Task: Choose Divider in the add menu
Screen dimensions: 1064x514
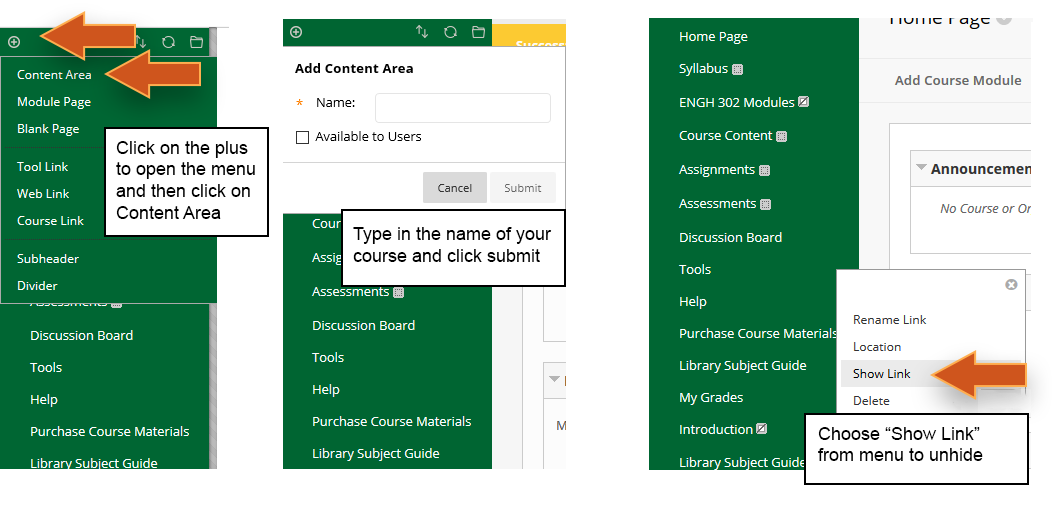Action: tap(37, 286)
